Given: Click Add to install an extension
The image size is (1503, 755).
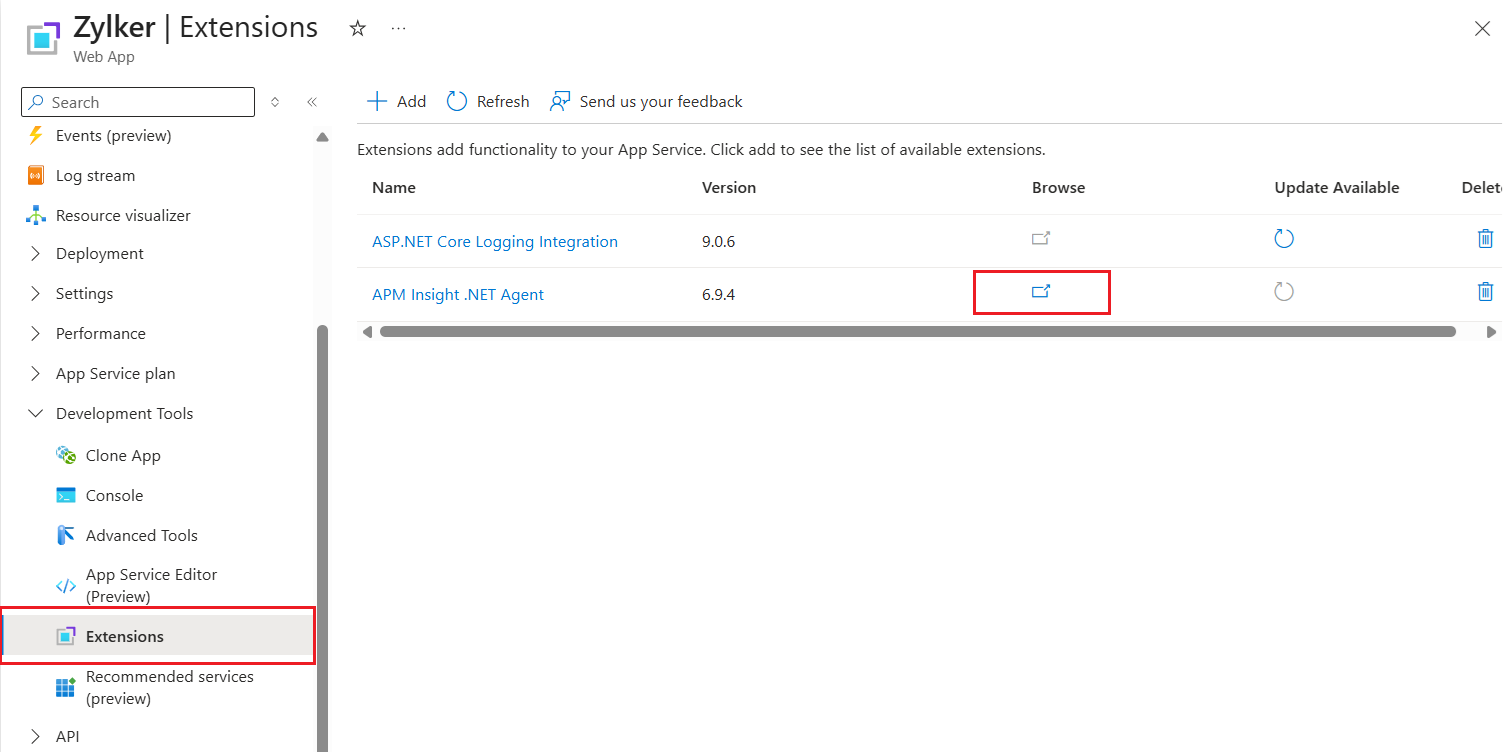Looking at the screenshot, I should [x=397, y=102].
